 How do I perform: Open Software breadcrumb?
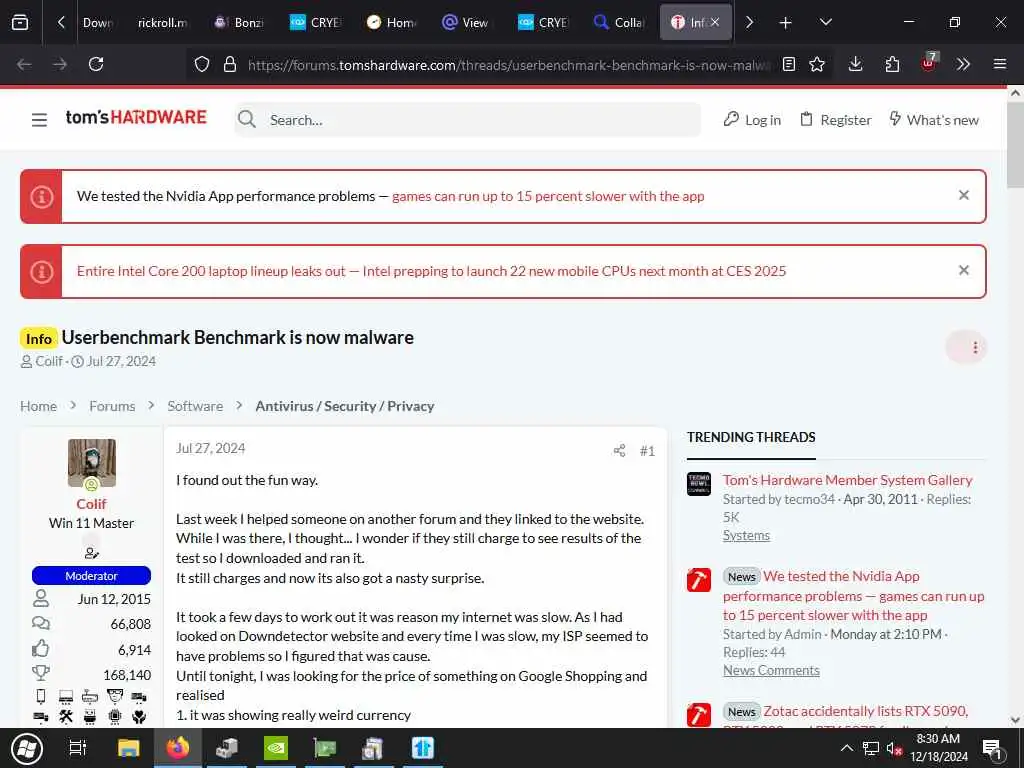[x=195, y=406]
